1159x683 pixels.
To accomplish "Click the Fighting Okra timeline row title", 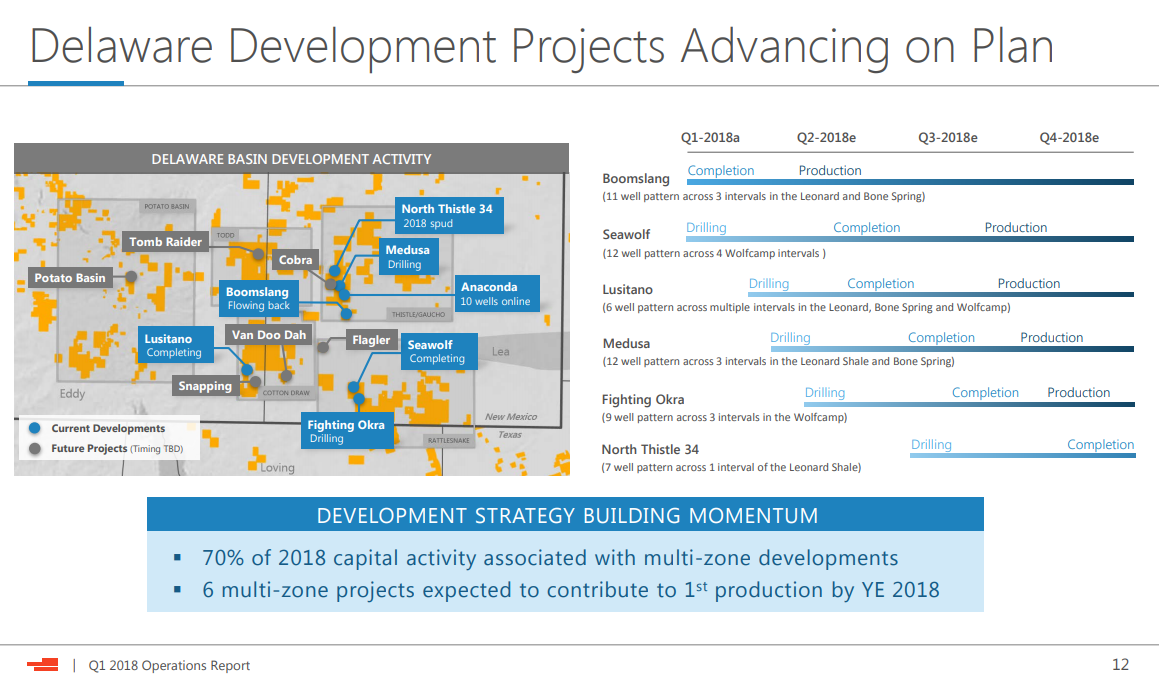I will pos(642,399).
